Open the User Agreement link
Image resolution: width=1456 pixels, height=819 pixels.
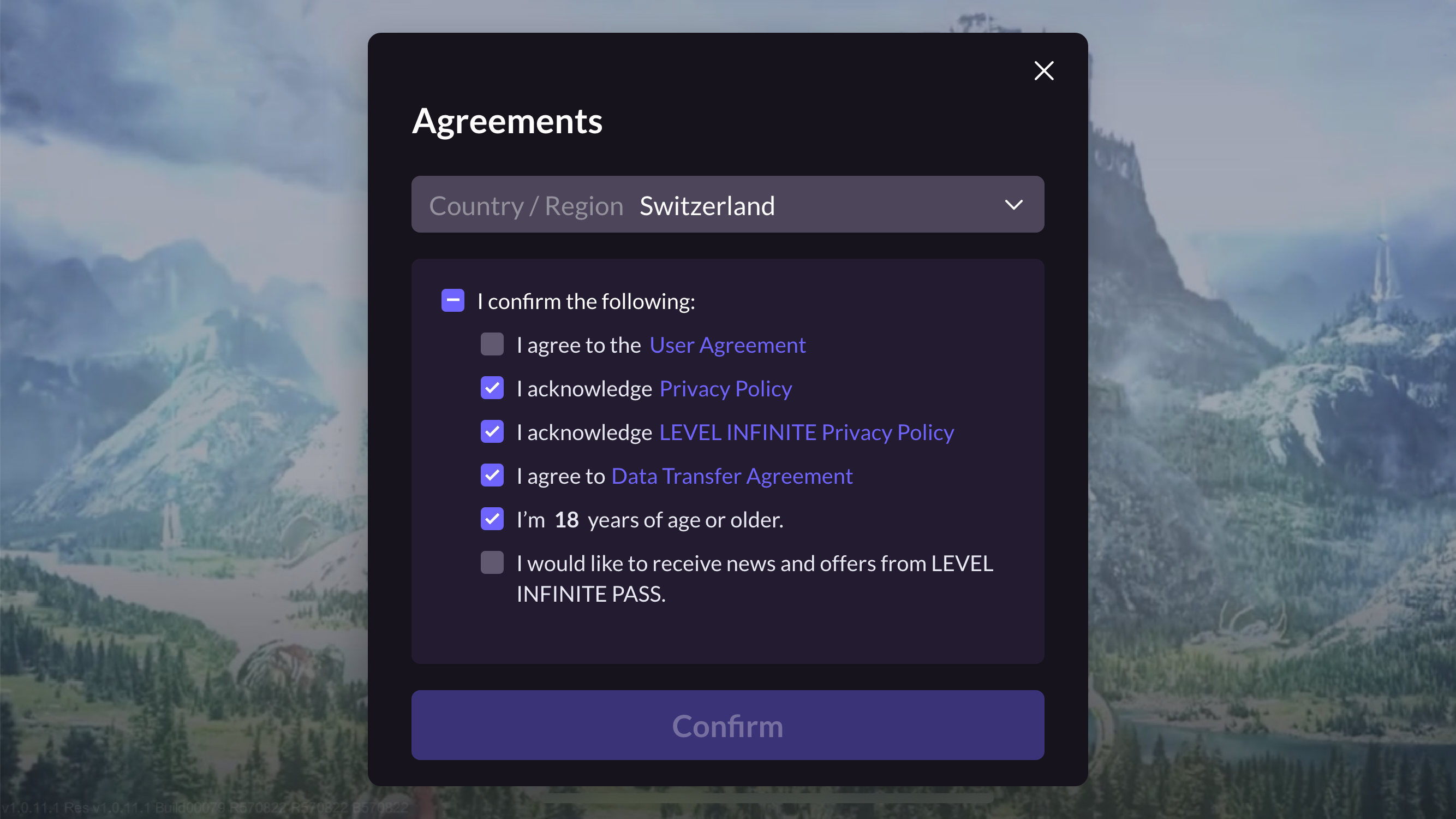coord(727,344)
